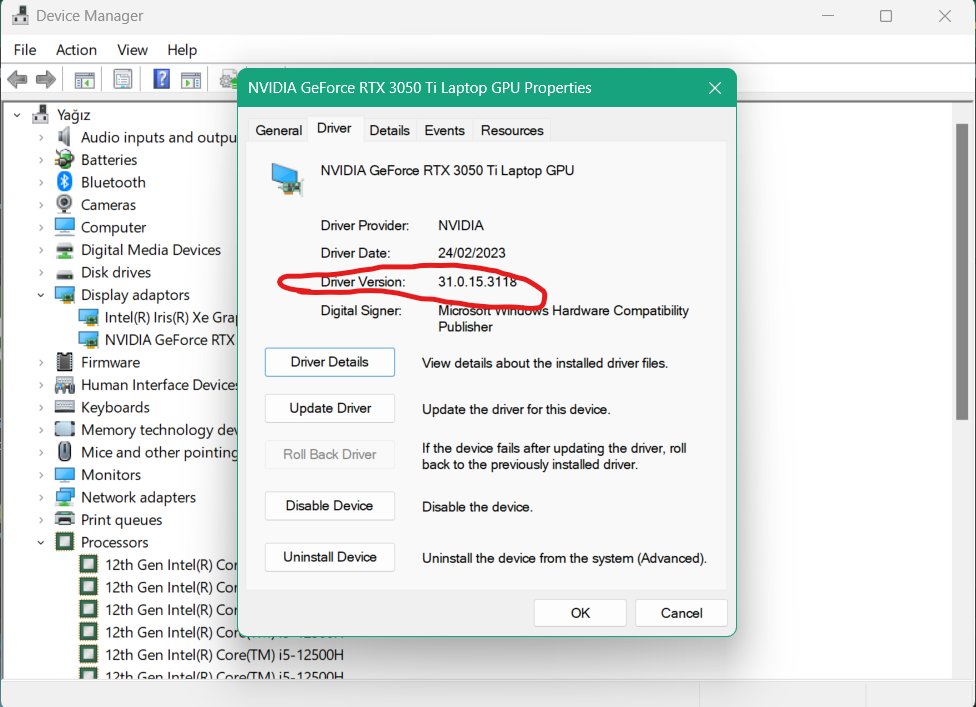Image resolution: width=976 pixels, height=707 pixels.
Task: Collapse the Yağız root node
Action: 17,115
